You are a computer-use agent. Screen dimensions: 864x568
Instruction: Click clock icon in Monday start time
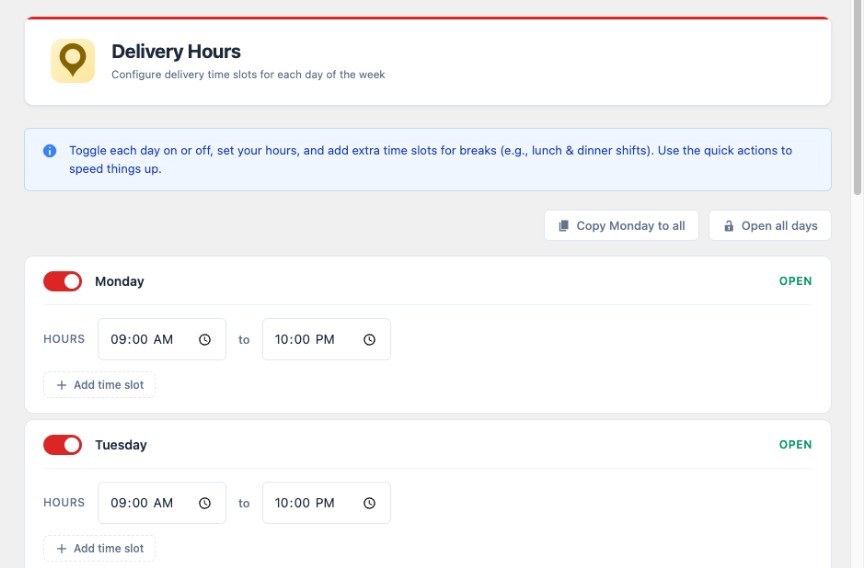point(204,339)
